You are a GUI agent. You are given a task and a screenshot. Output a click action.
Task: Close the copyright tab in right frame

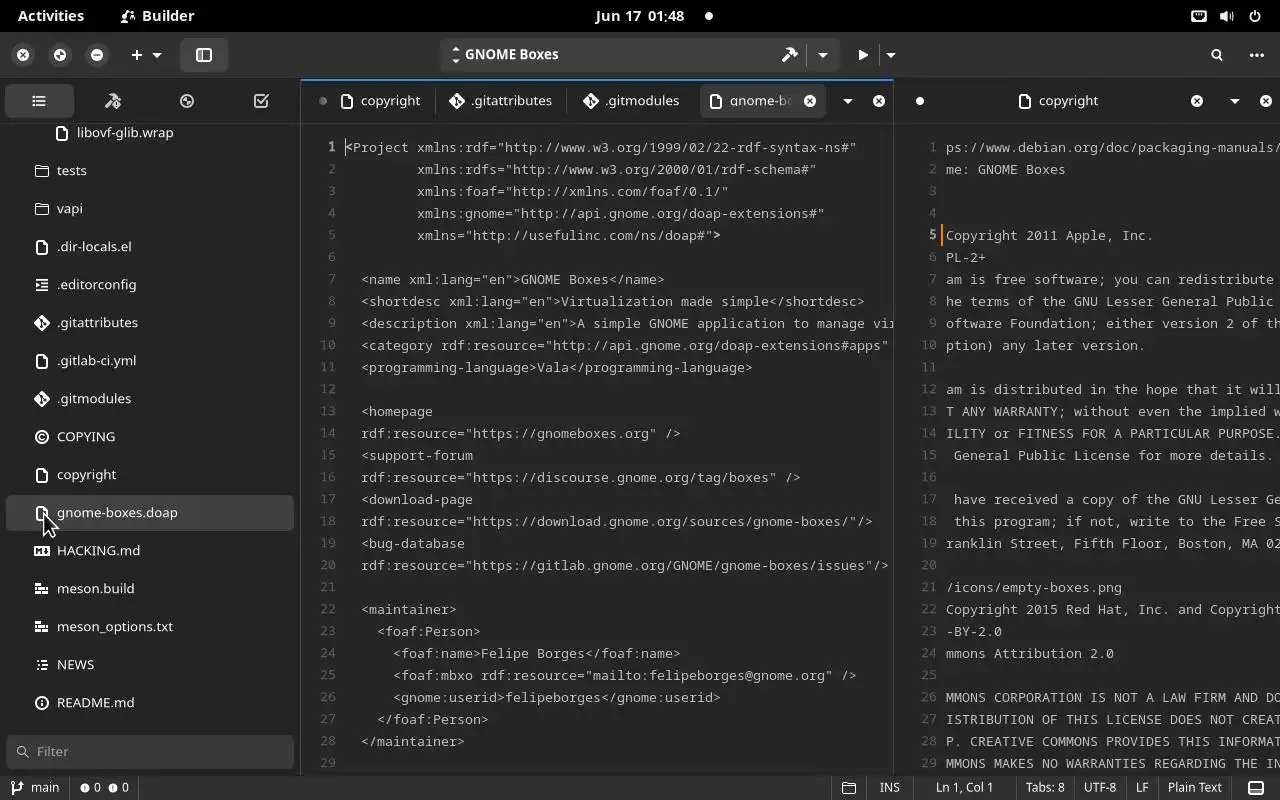click(1197, 101)
